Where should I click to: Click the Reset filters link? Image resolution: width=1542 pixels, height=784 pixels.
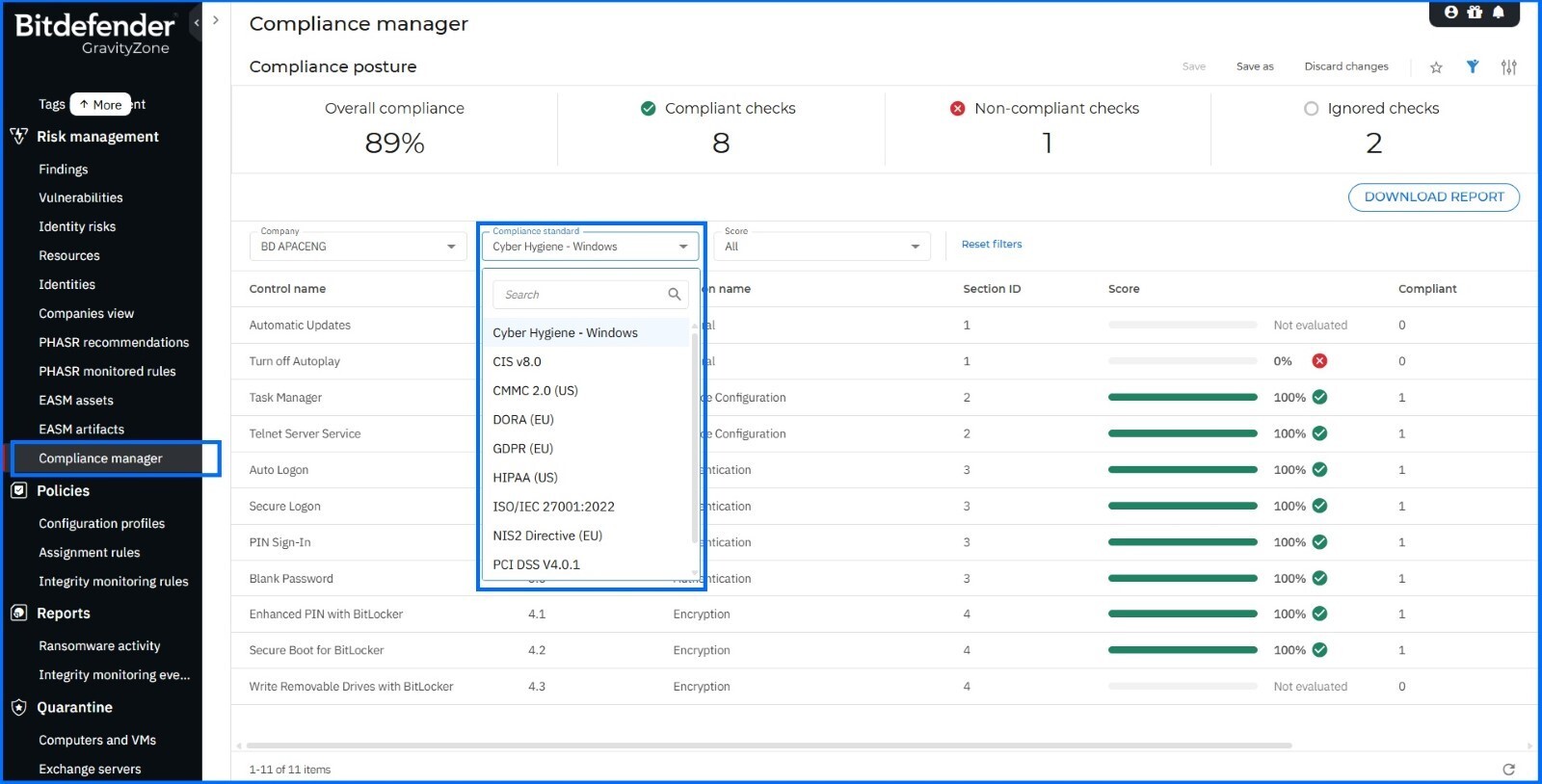(991, 245)
